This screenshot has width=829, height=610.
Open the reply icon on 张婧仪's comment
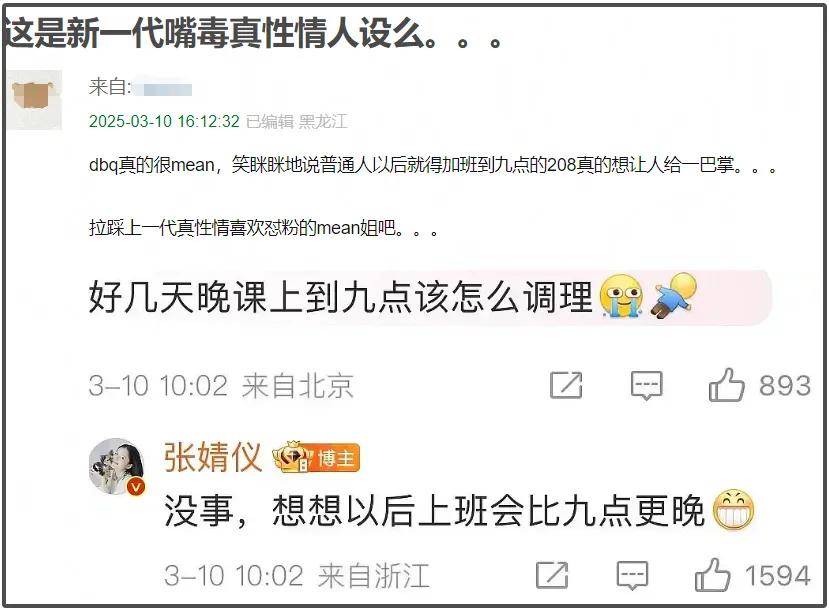[x=632, y=575]
